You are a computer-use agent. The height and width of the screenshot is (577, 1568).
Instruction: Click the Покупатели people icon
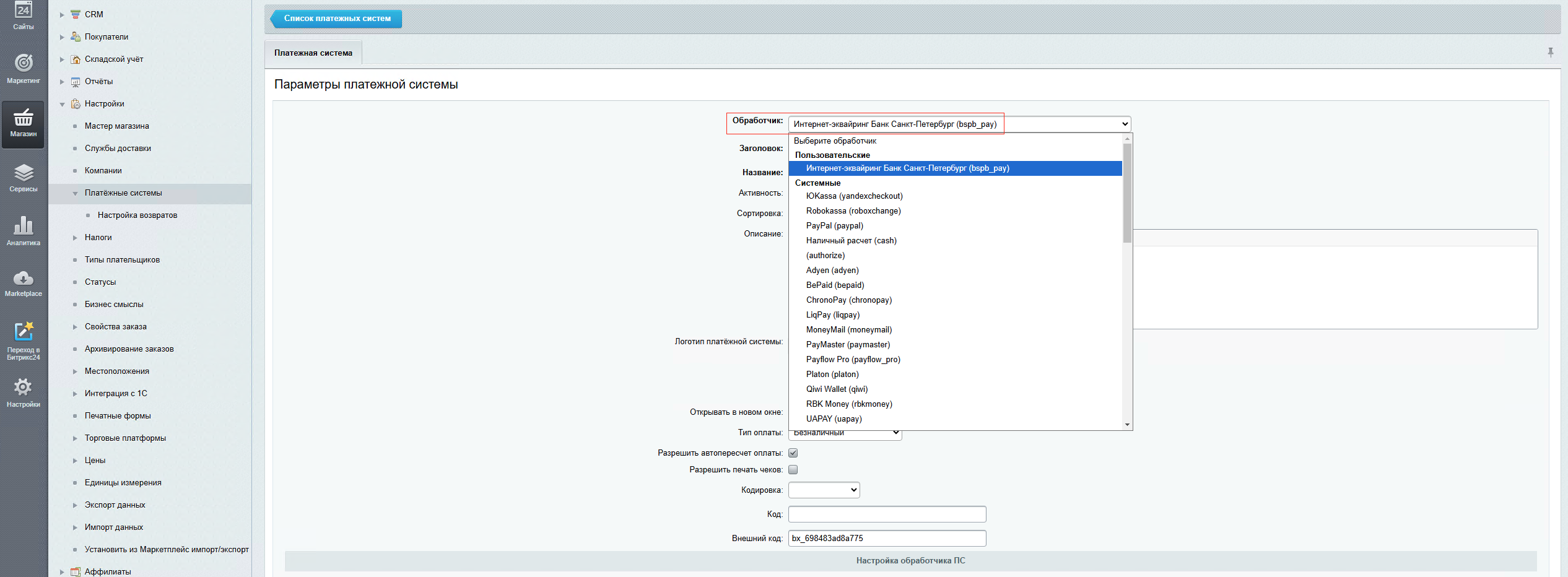(76, 37)
